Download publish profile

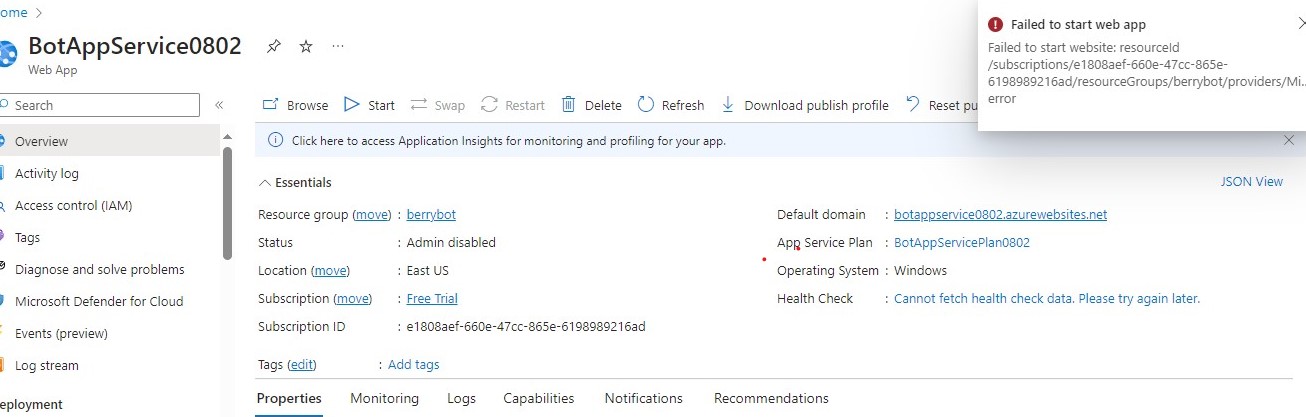804,105
